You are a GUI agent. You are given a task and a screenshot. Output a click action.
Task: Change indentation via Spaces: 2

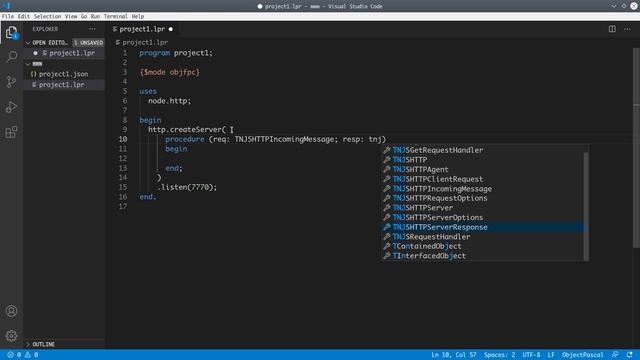[x=500, y=355]
